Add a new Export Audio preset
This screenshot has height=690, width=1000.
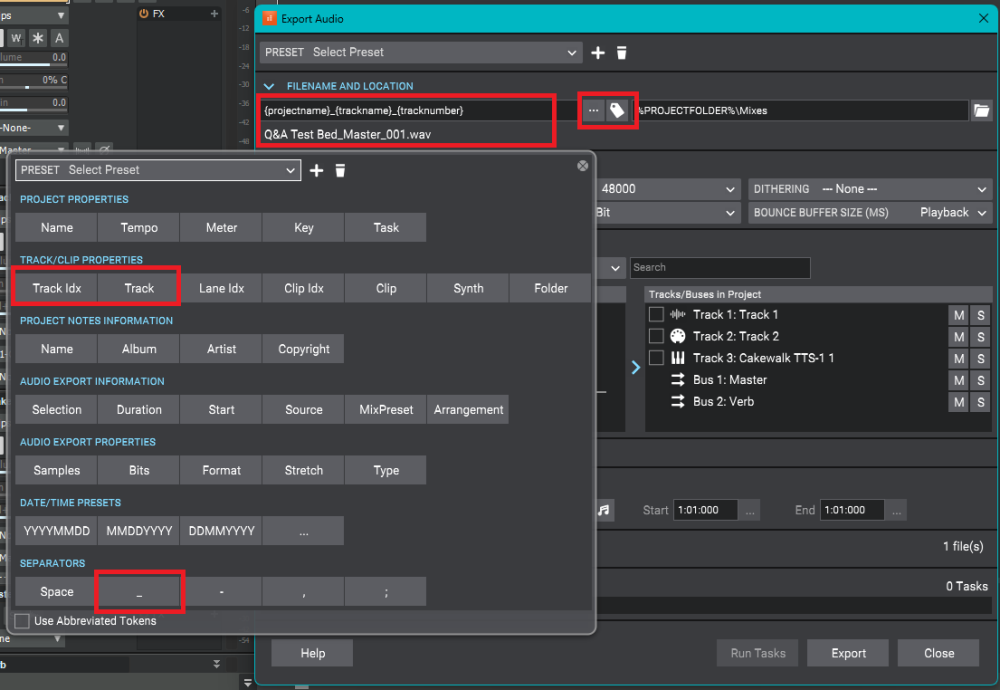click(x=598, y=53)
